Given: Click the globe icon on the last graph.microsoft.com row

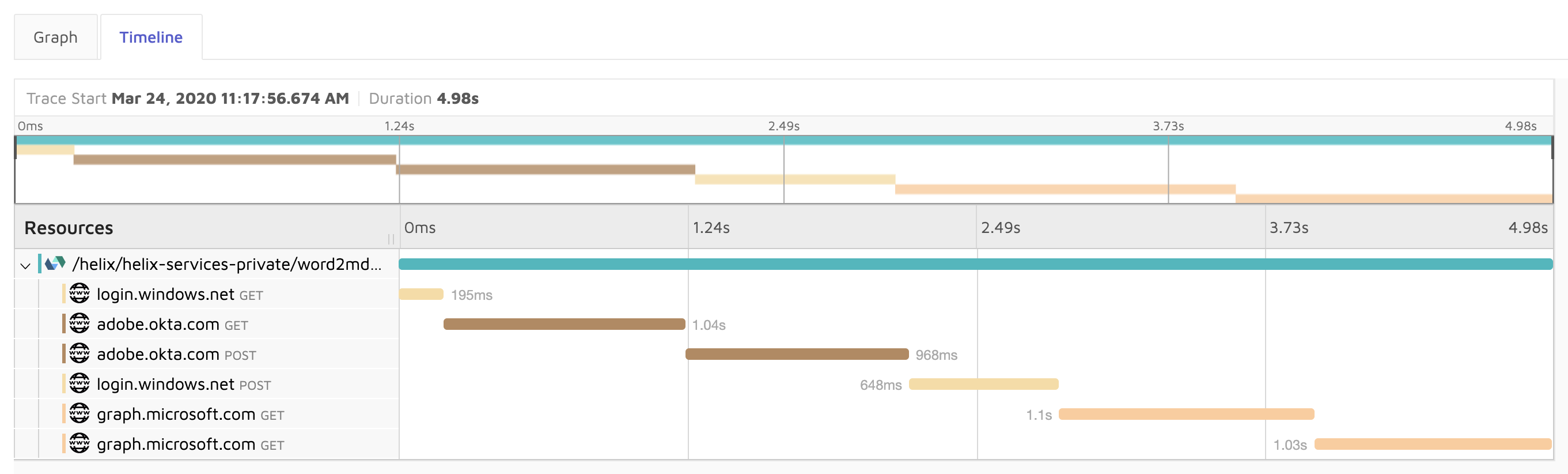Looking at the screenshot, I should point(79,444).
